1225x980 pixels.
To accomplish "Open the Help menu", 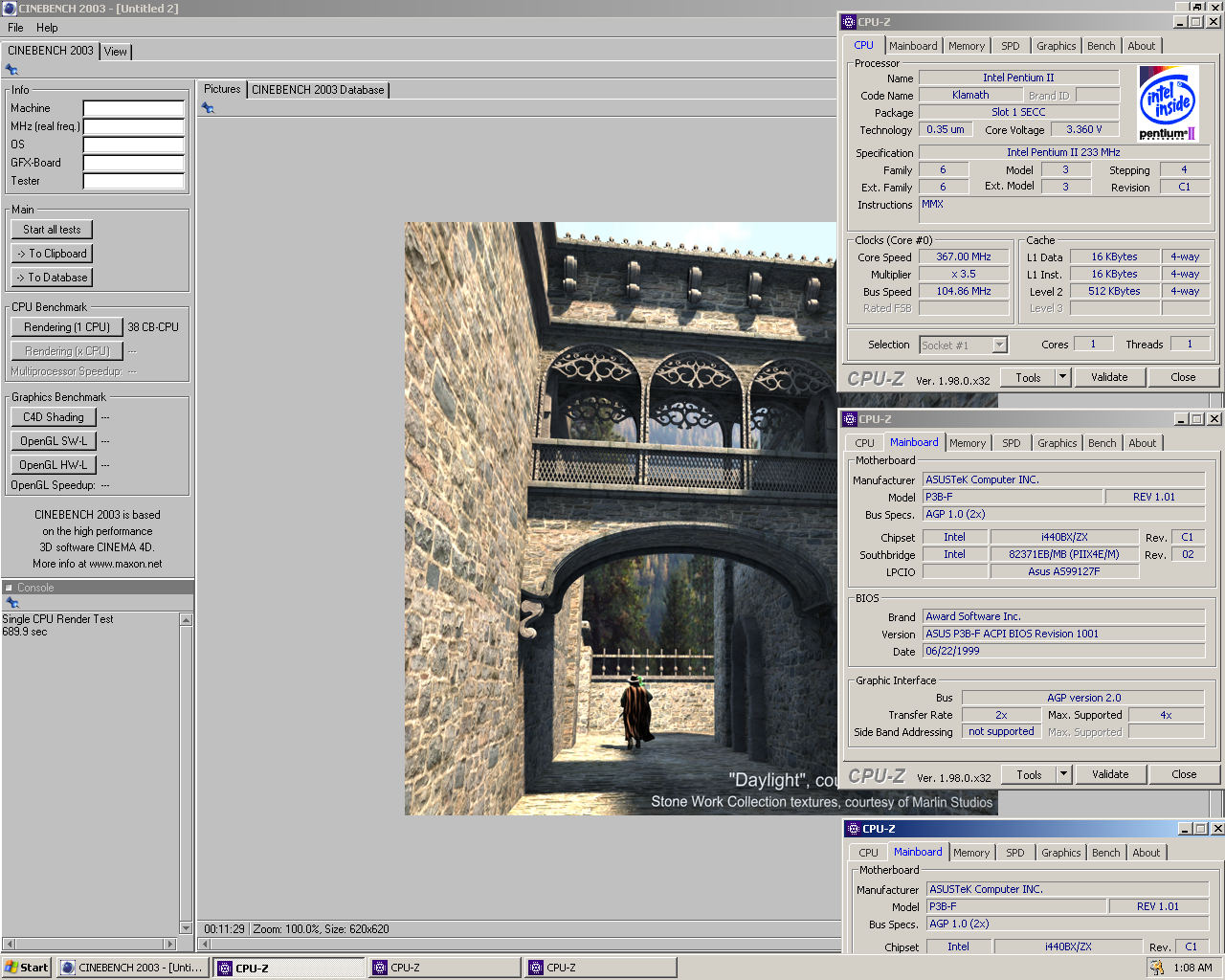I will 47,28.
